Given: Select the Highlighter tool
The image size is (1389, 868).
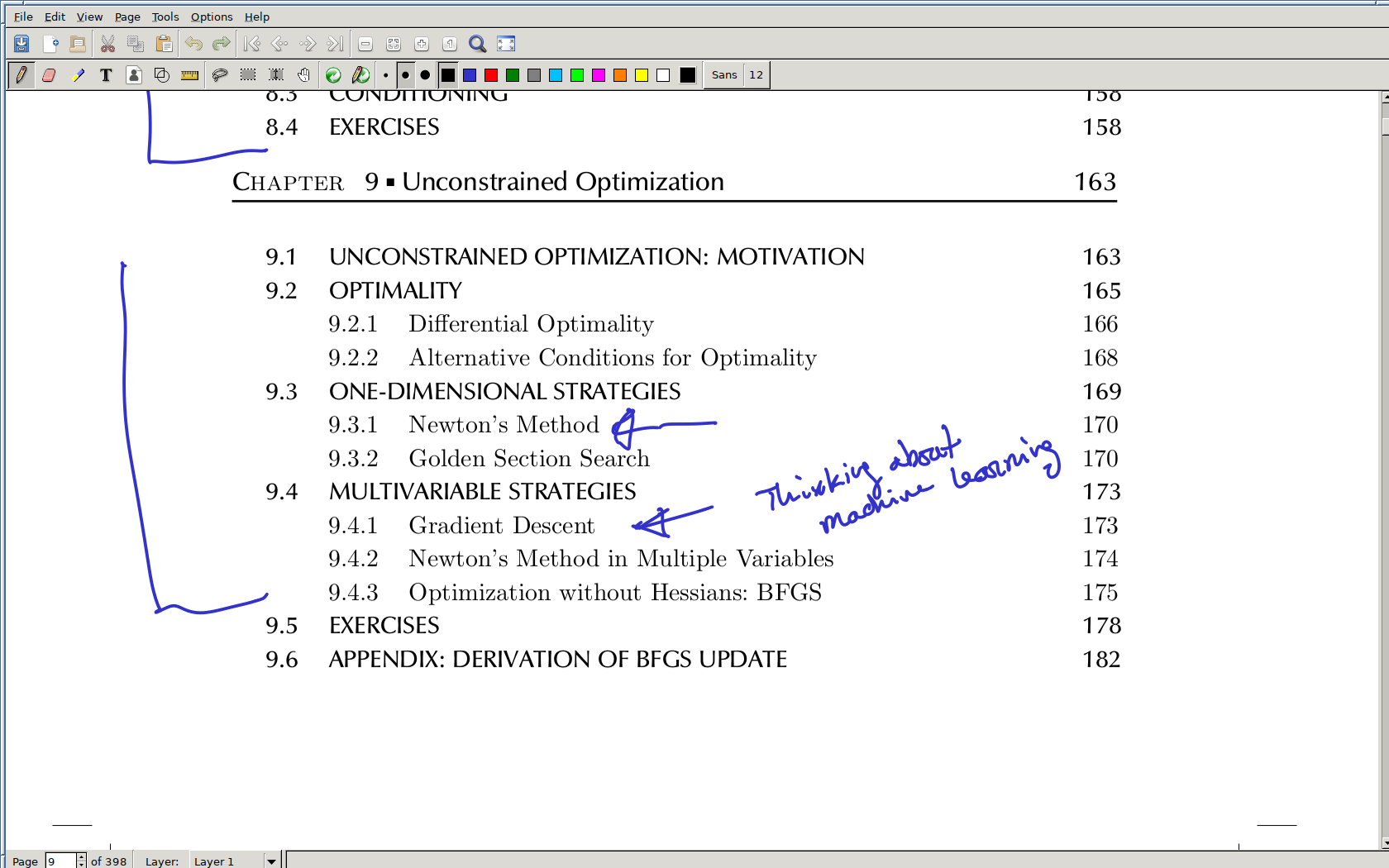Looking at the screenshot, I should pyautogui.click(x=78, y=75).
